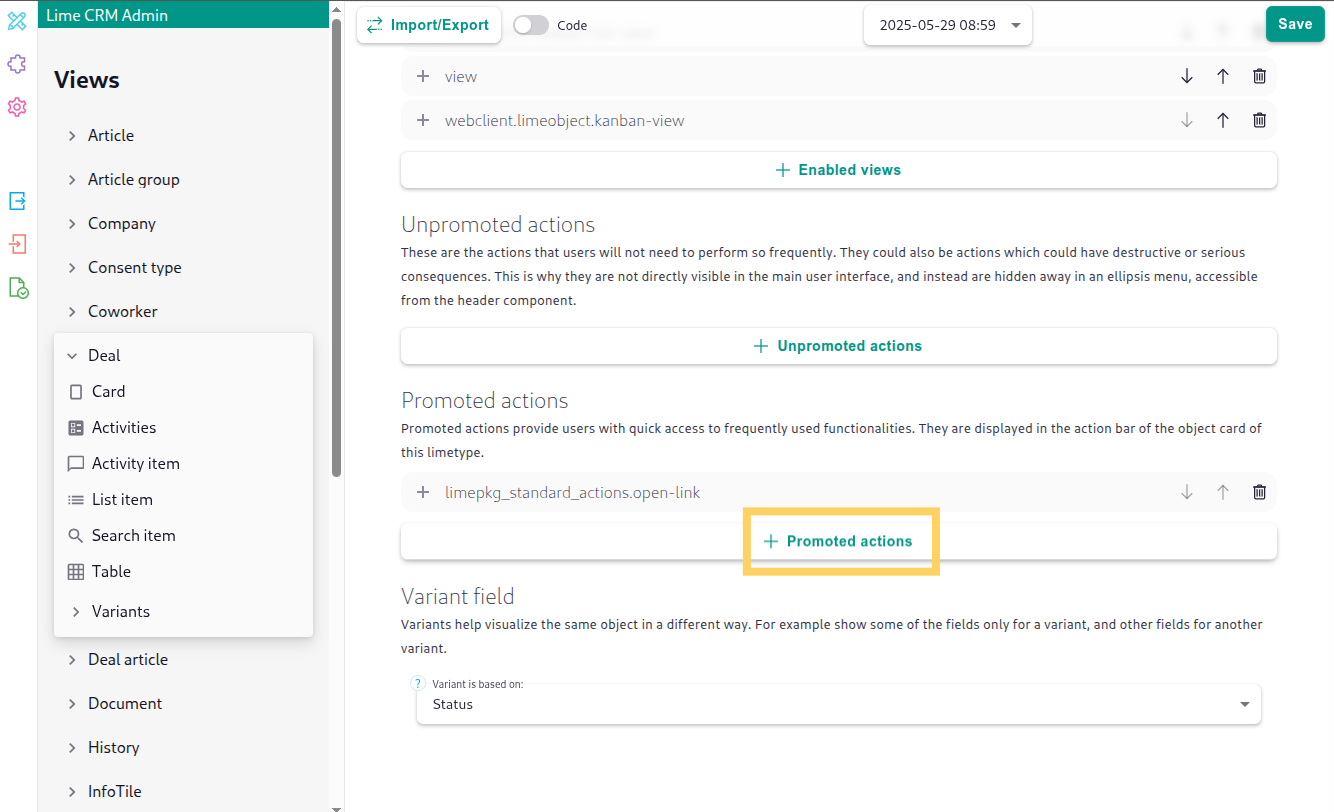Click the help icon beside Variant field
The width and height of the screenshot is (1334, 812).
[x=419, y=683]
